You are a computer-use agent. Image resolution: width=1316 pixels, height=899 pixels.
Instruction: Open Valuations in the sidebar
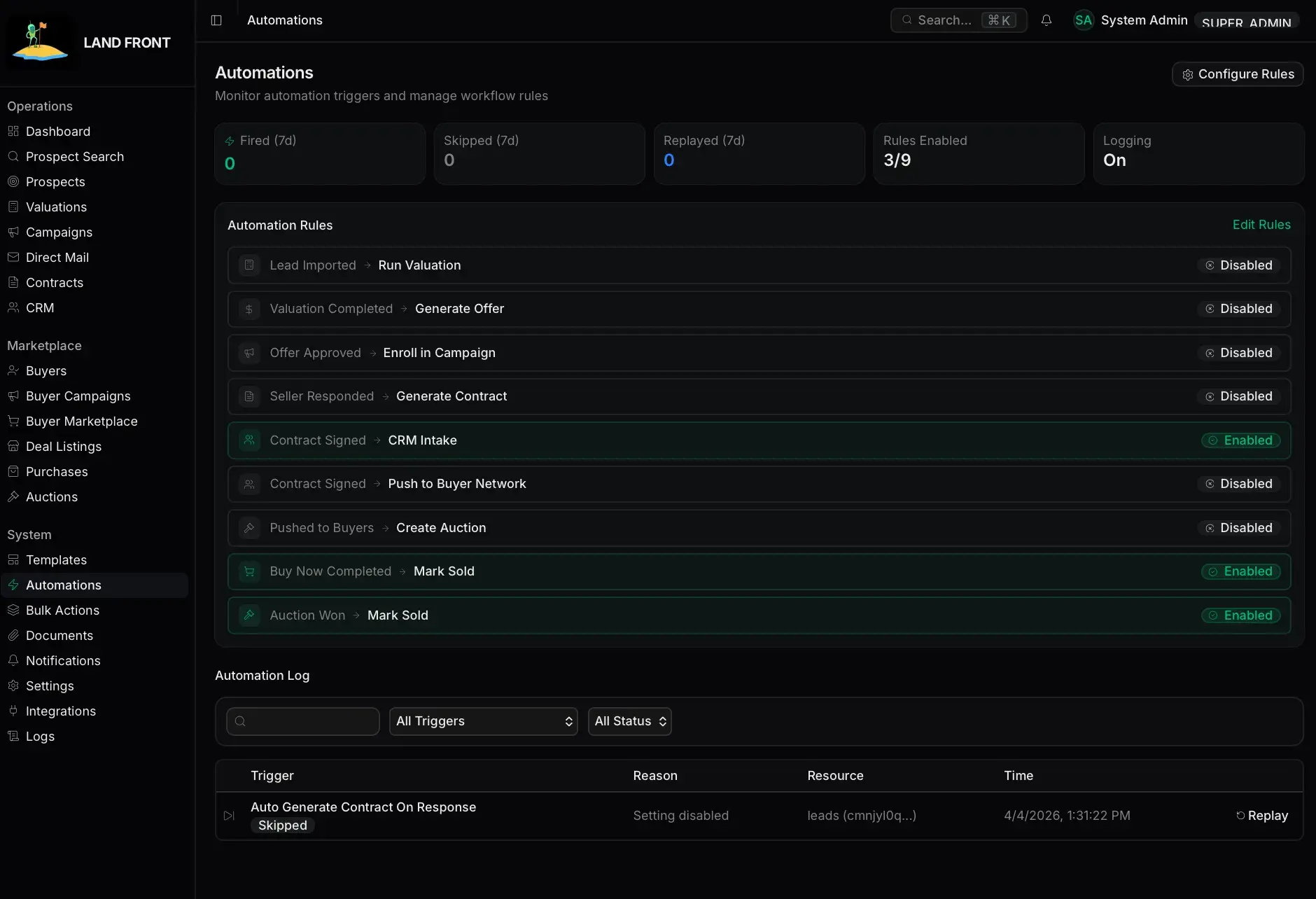pos(94,207)
